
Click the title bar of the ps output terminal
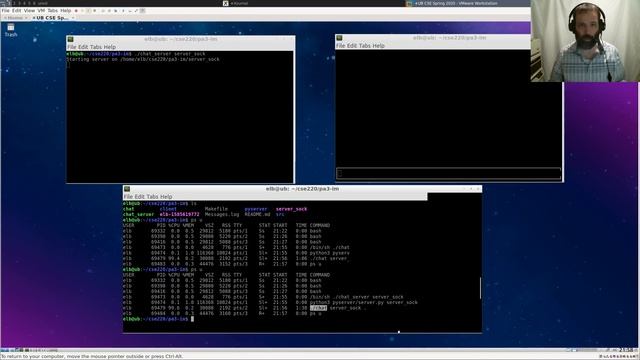[x=302, y=189]
